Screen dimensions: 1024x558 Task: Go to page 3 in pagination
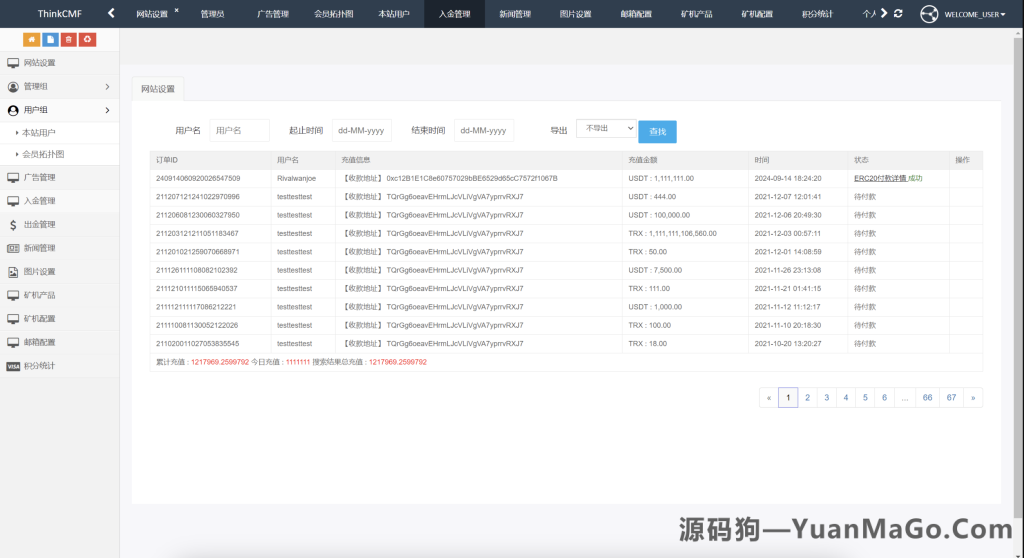pos(827,397)
